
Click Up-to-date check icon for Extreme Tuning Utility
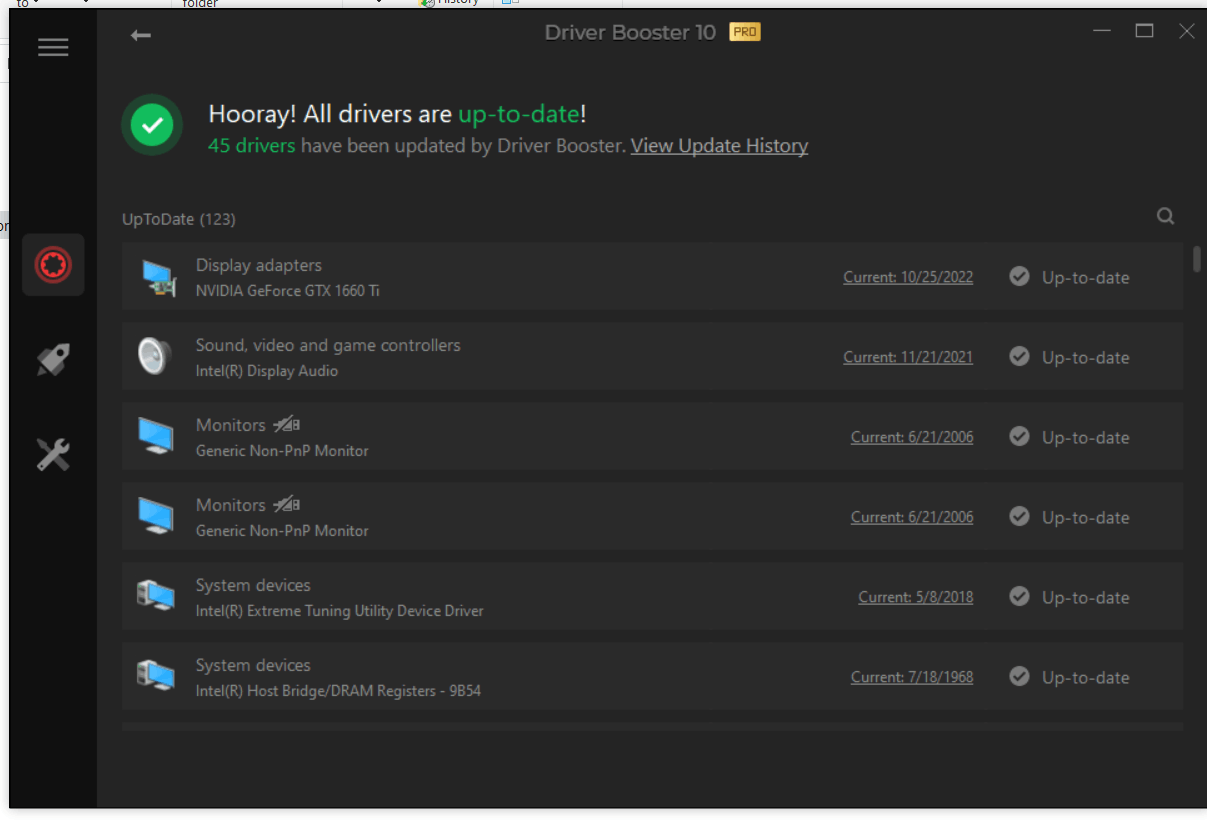(1019, 597)
